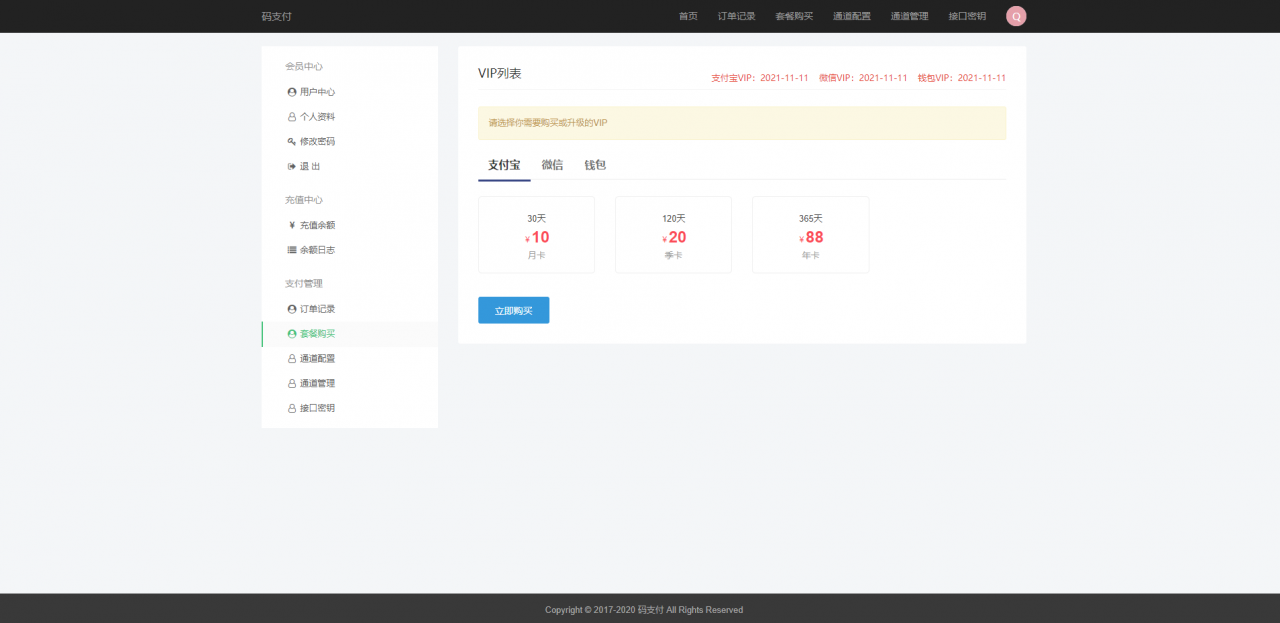
Task: Click the user avatar icon in header
Action: click(x=1016, y=16)
